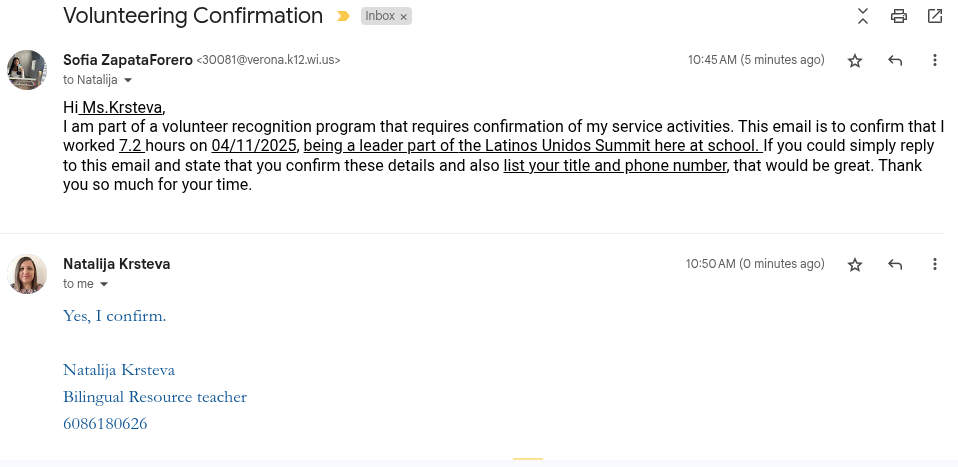The image size is (958, 467).
Task: Click Natalija Krsteva's profile picture
Action: 27,273
